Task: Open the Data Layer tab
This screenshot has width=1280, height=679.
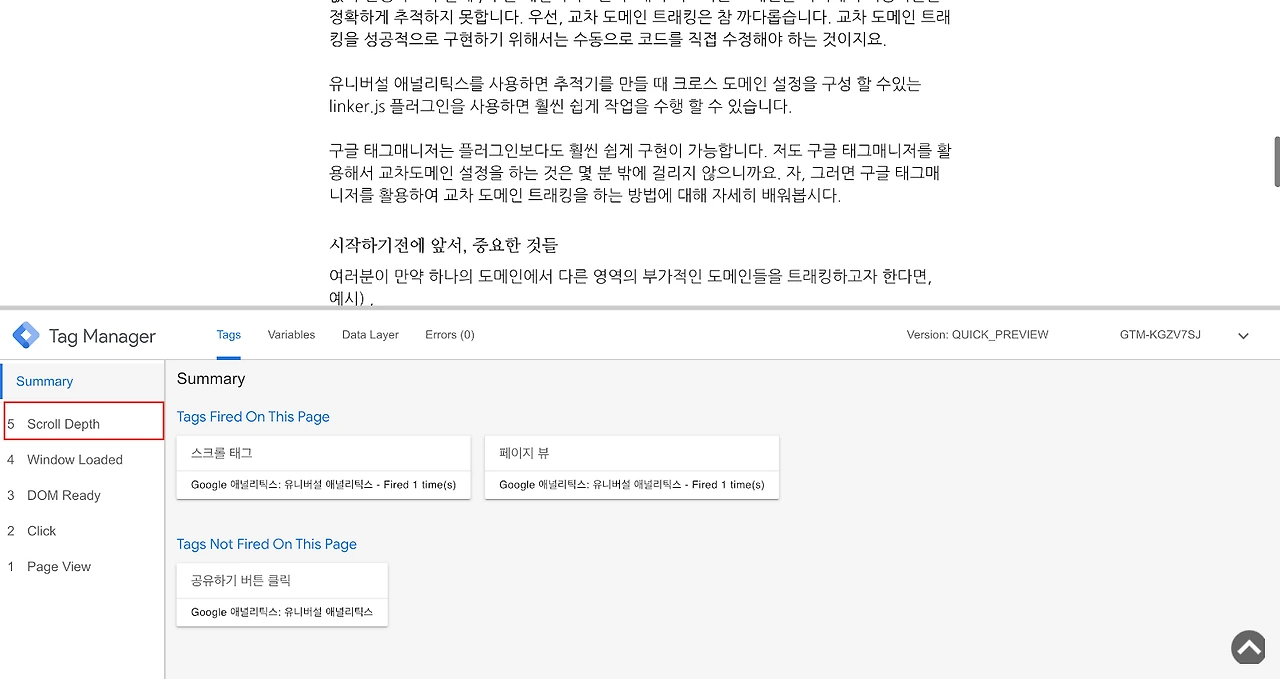Action: tap(370, 335)
